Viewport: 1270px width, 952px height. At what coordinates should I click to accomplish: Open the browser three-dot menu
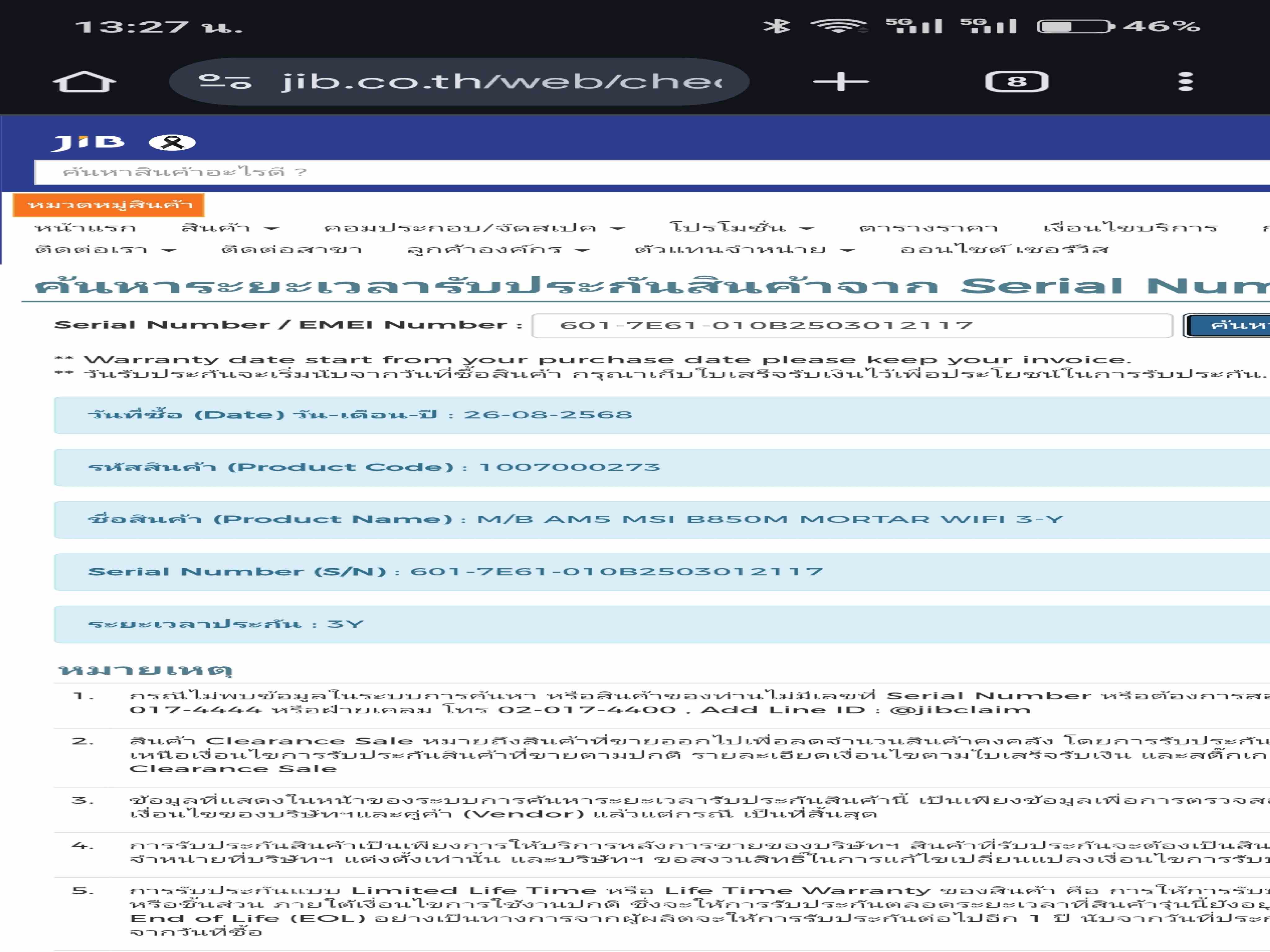1185,82
